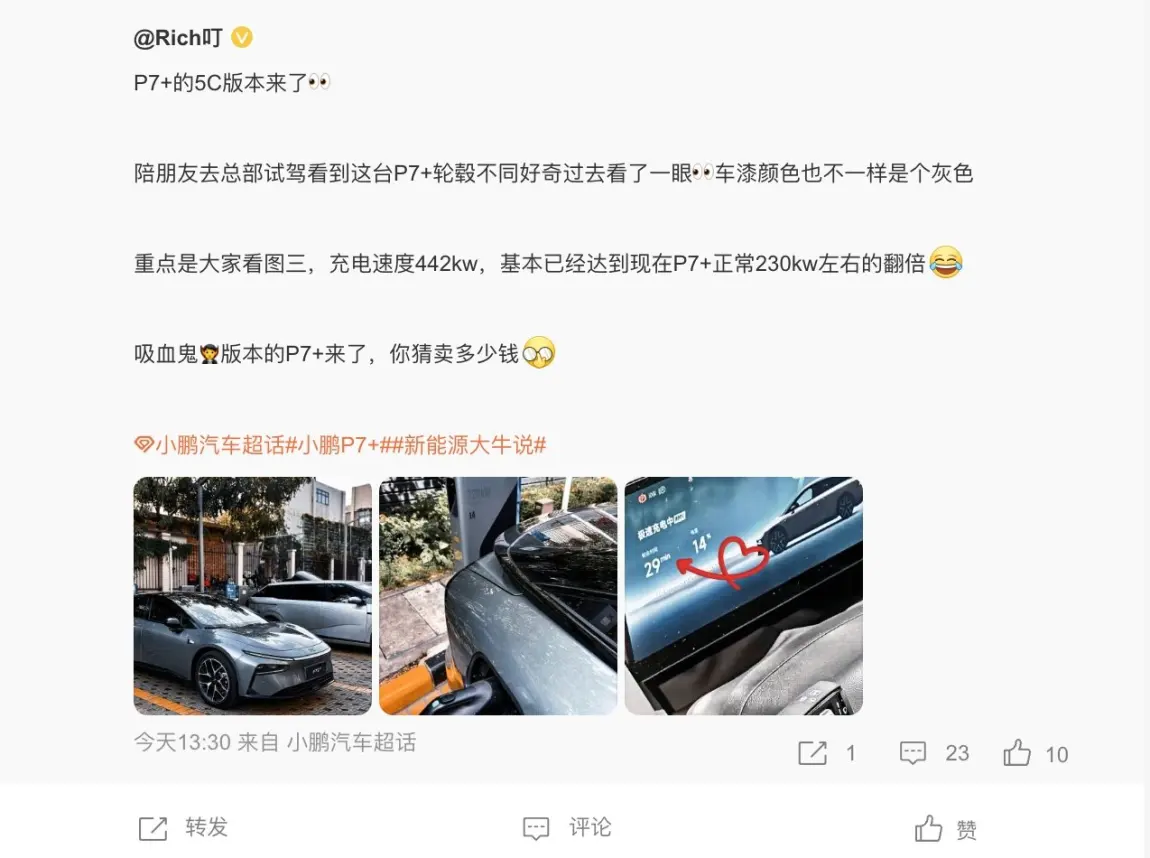Viewport: 1150px width, 858px height.
Task: Click the verified badge next to @Rich叮
Action: click(242, 37)
